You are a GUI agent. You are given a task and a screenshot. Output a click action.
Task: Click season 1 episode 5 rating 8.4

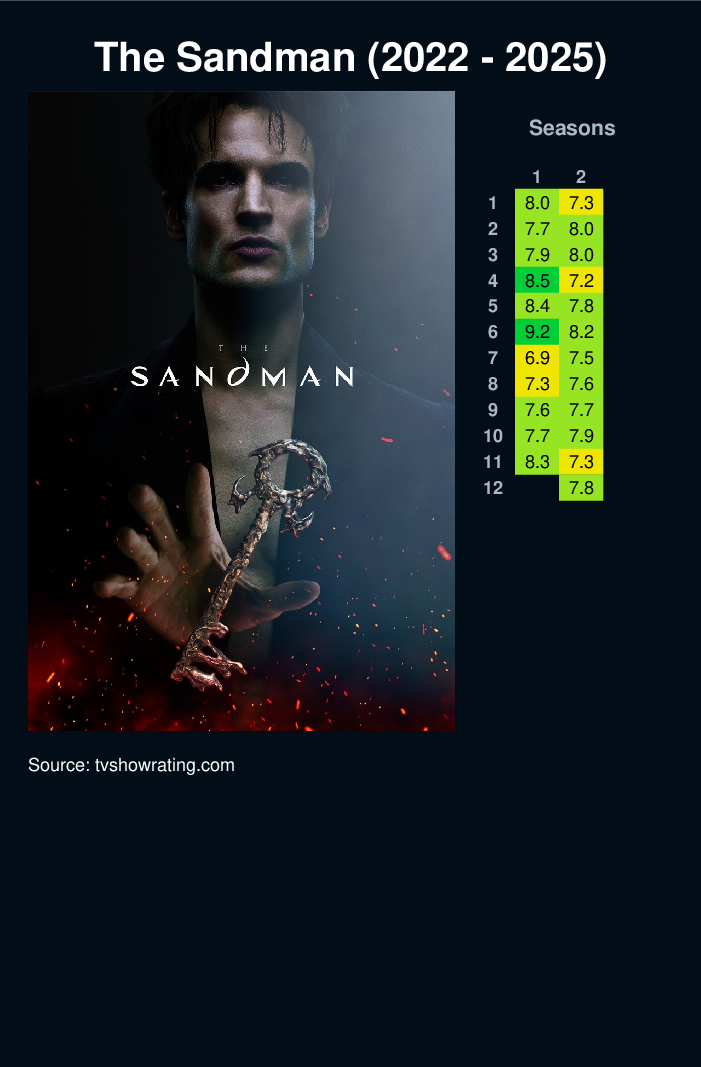pyautogui.click(x=537, y=306)
